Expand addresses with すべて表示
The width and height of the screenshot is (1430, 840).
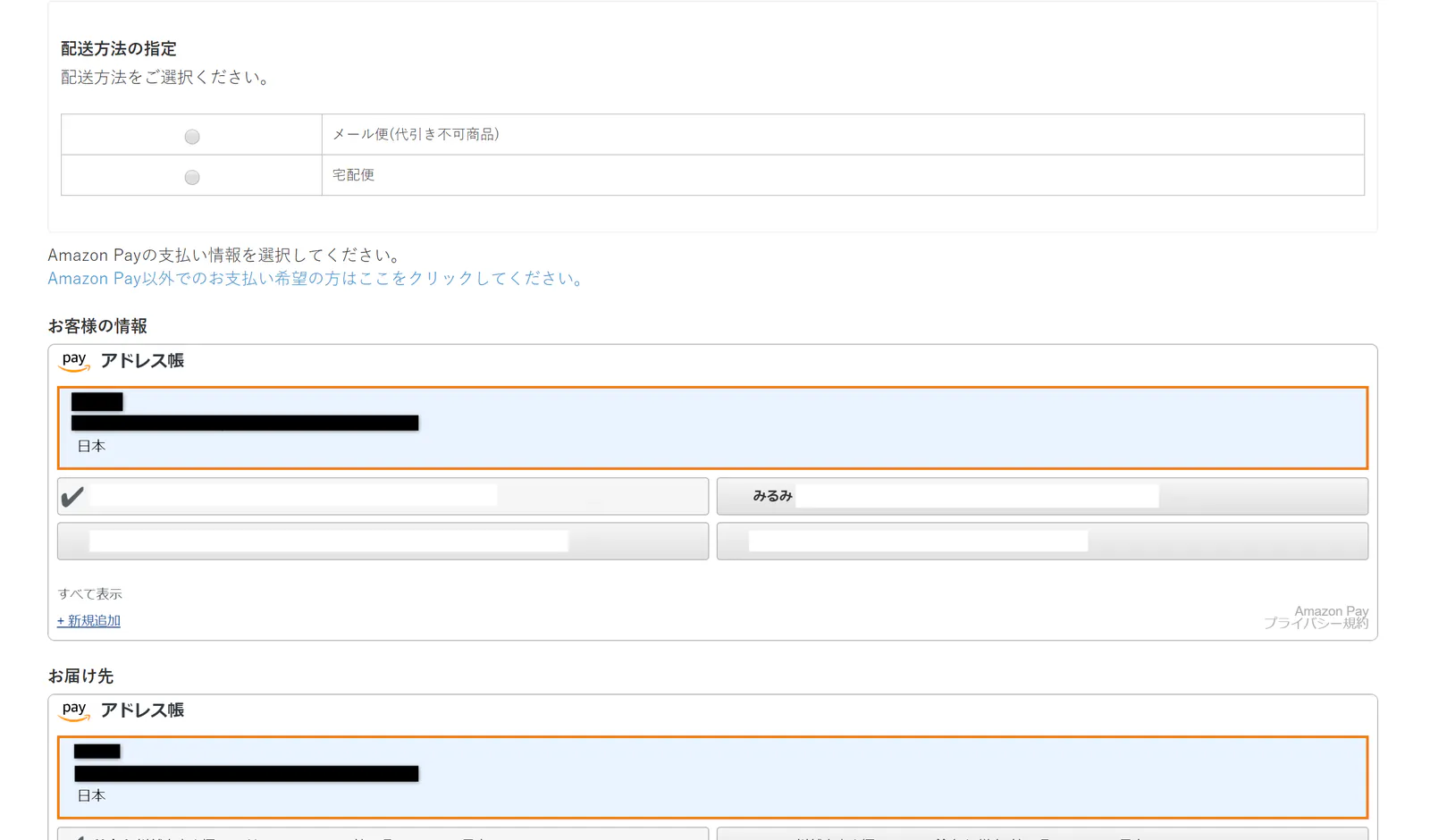(x=89, y=594)
